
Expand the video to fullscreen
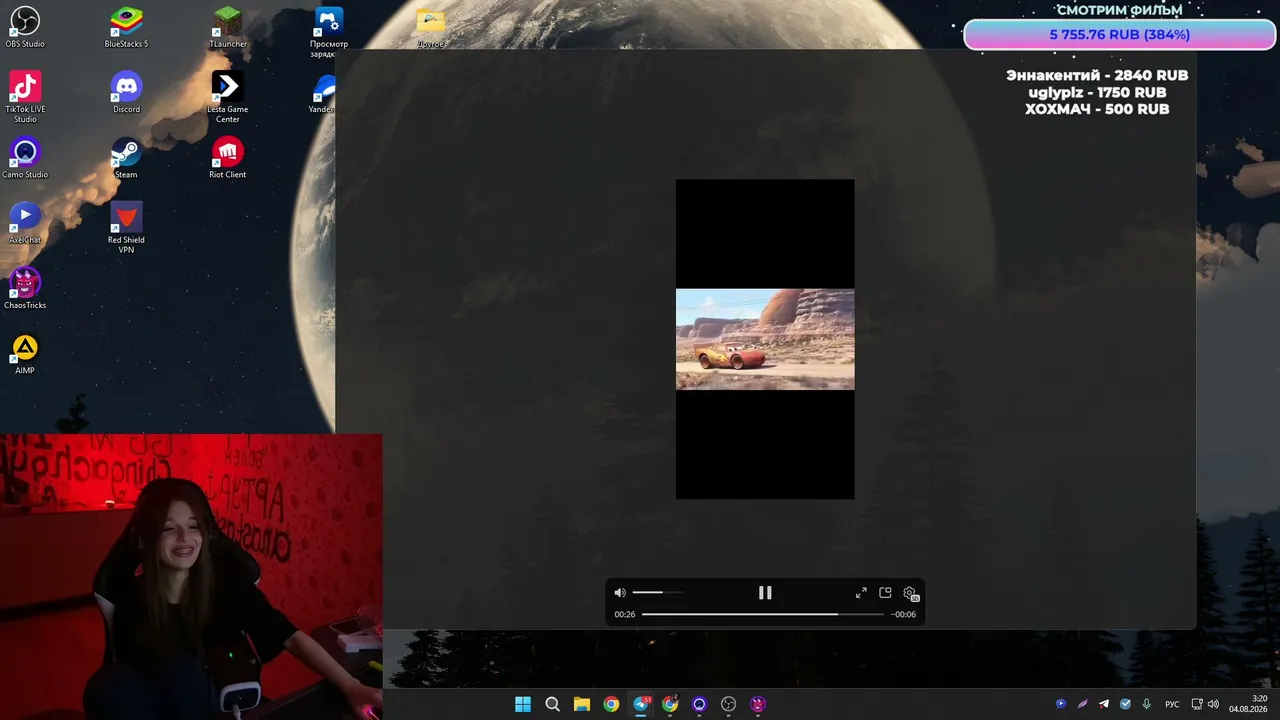point(861,593)
